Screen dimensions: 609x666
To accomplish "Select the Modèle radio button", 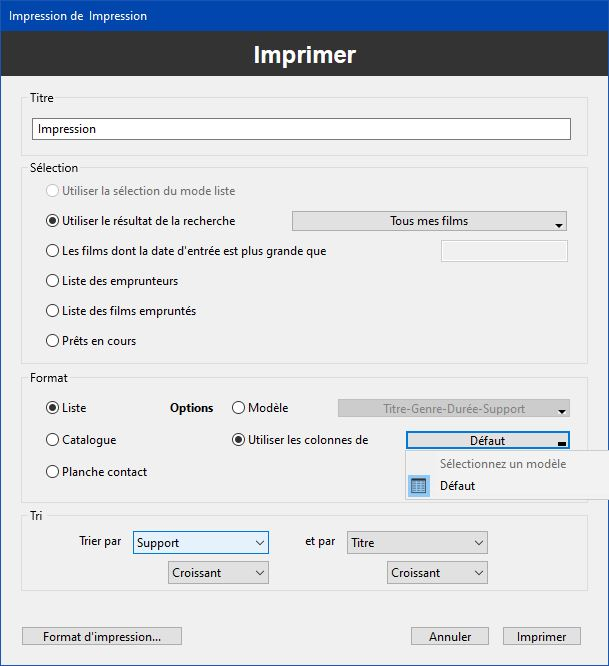I will tap(238, 408).
